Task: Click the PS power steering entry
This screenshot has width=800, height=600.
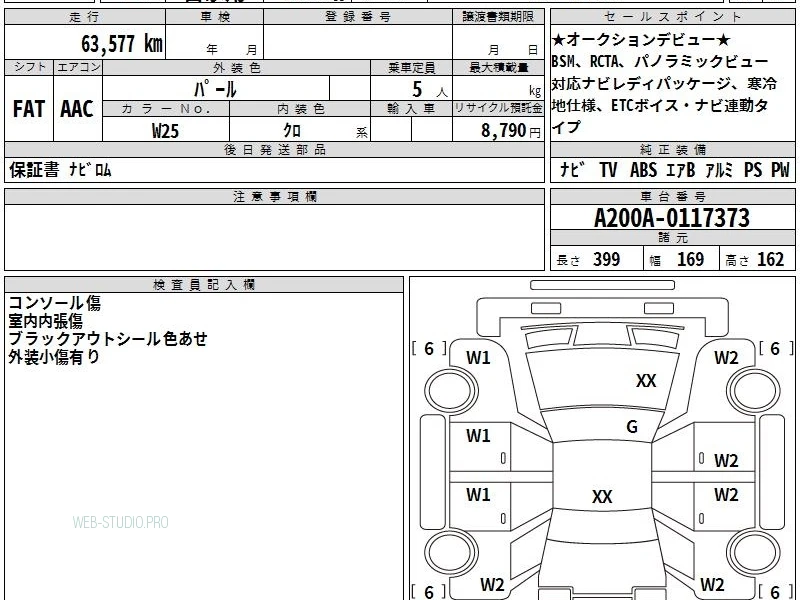Action: pos(753,170)
